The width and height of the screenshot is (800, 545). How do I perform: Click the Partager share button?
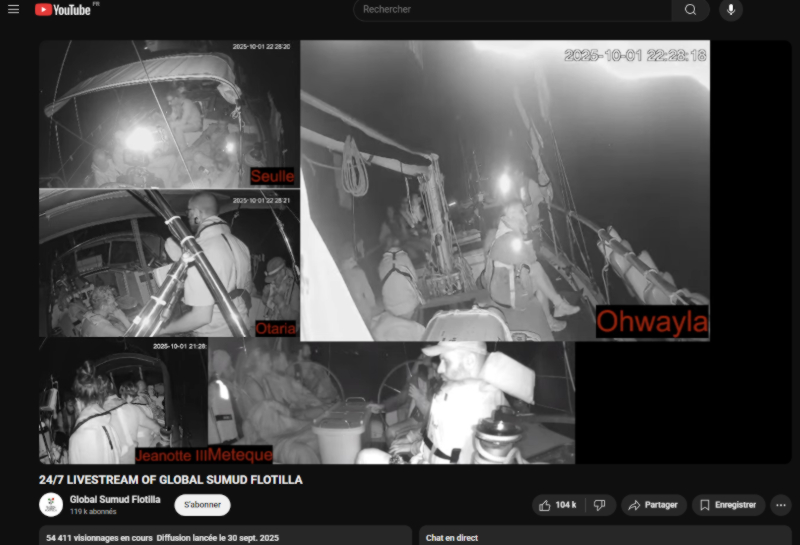(653, 505)
